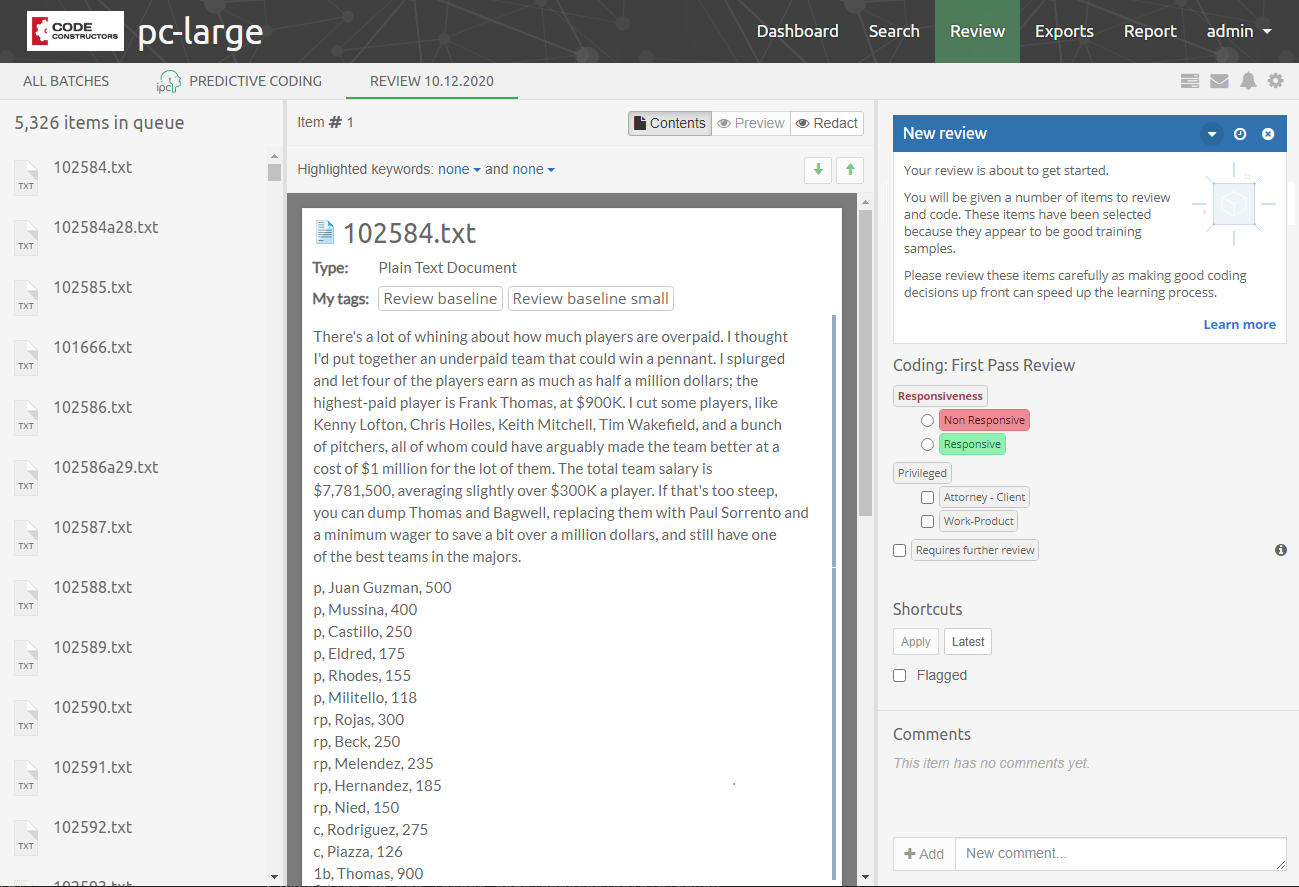Open the Dashboard menu item
The height and width of the screenshot is (887, 1299).
pos(797,31)
